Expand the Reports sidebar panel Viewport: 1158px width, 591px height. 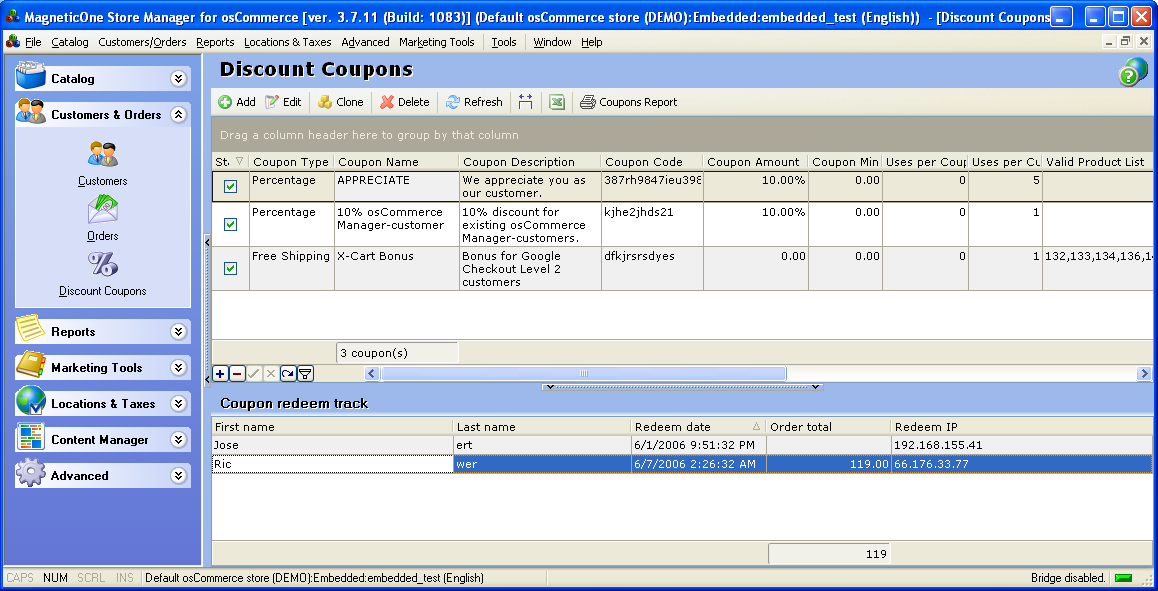coord(178,332)
